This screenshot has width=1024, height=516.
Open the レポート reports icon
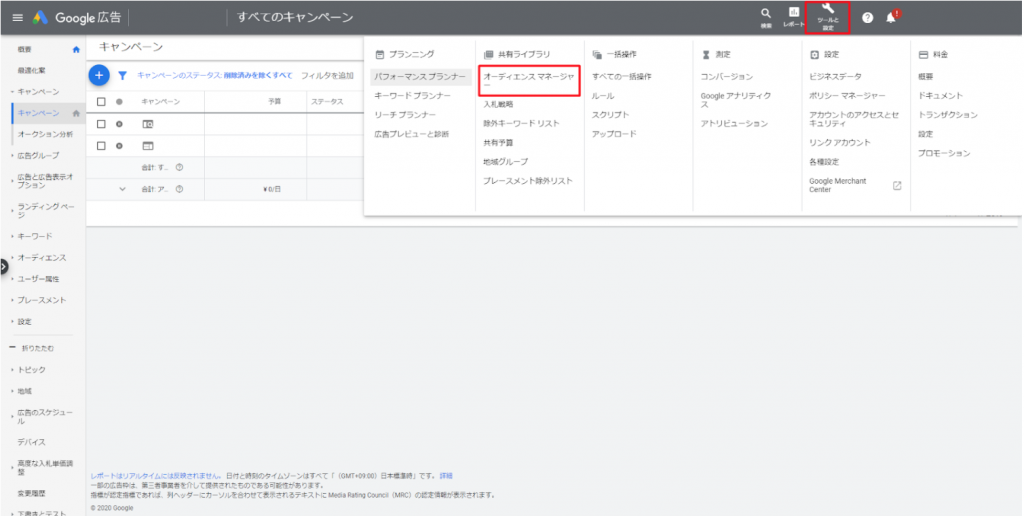pos(794,15)
